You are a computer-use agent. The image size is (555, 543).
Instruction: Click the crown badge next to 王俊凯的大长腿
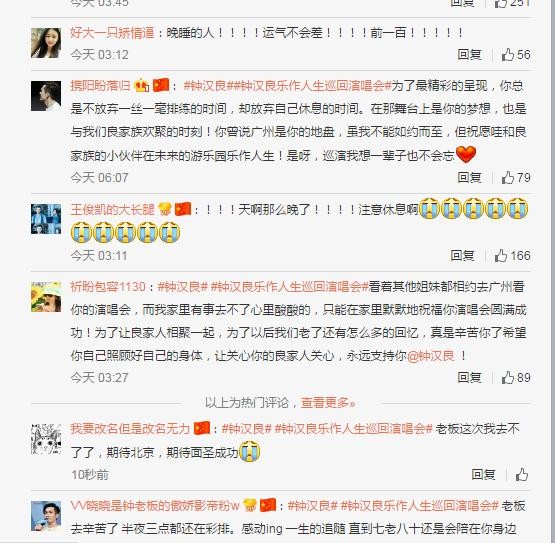point(165,209)
